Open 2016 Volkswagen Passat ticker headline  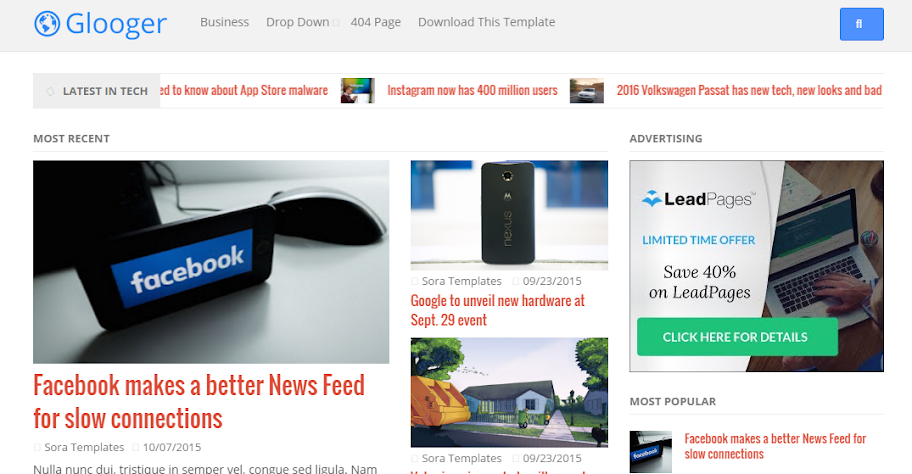click(x=749, y=90)
